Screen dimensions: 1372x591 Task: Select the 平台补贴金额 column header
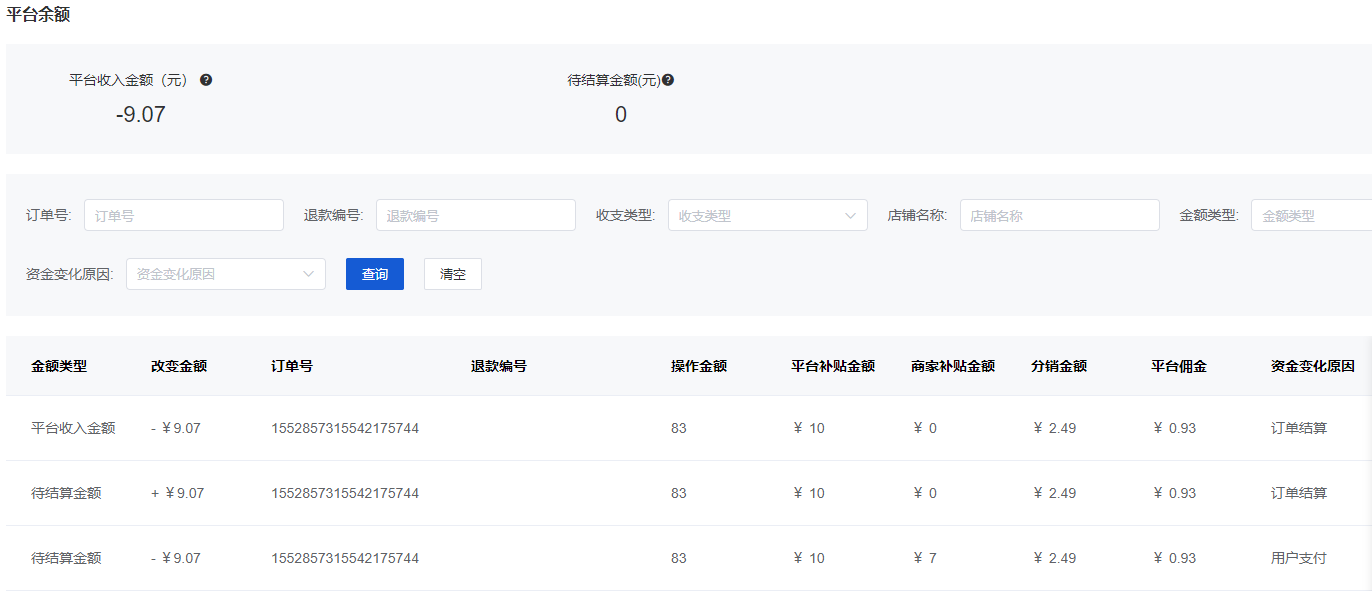[x=833, y=366]
